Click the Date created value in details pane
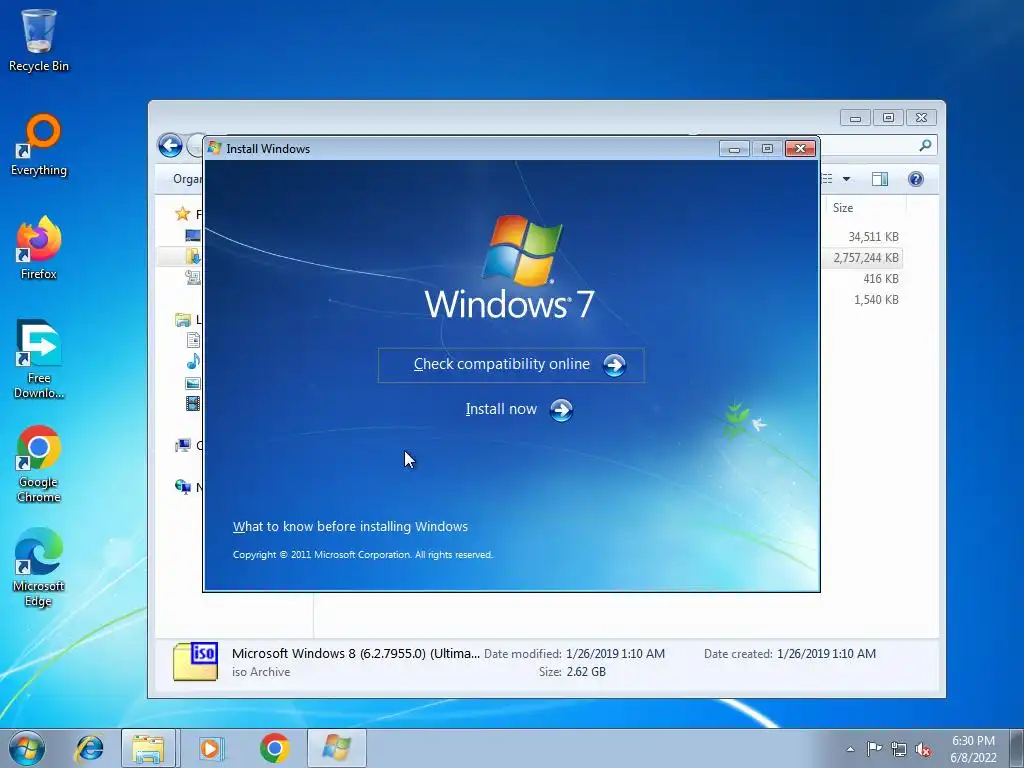Screen dimensions: 1024x768 pyautogui.click(x=826, y=654)
